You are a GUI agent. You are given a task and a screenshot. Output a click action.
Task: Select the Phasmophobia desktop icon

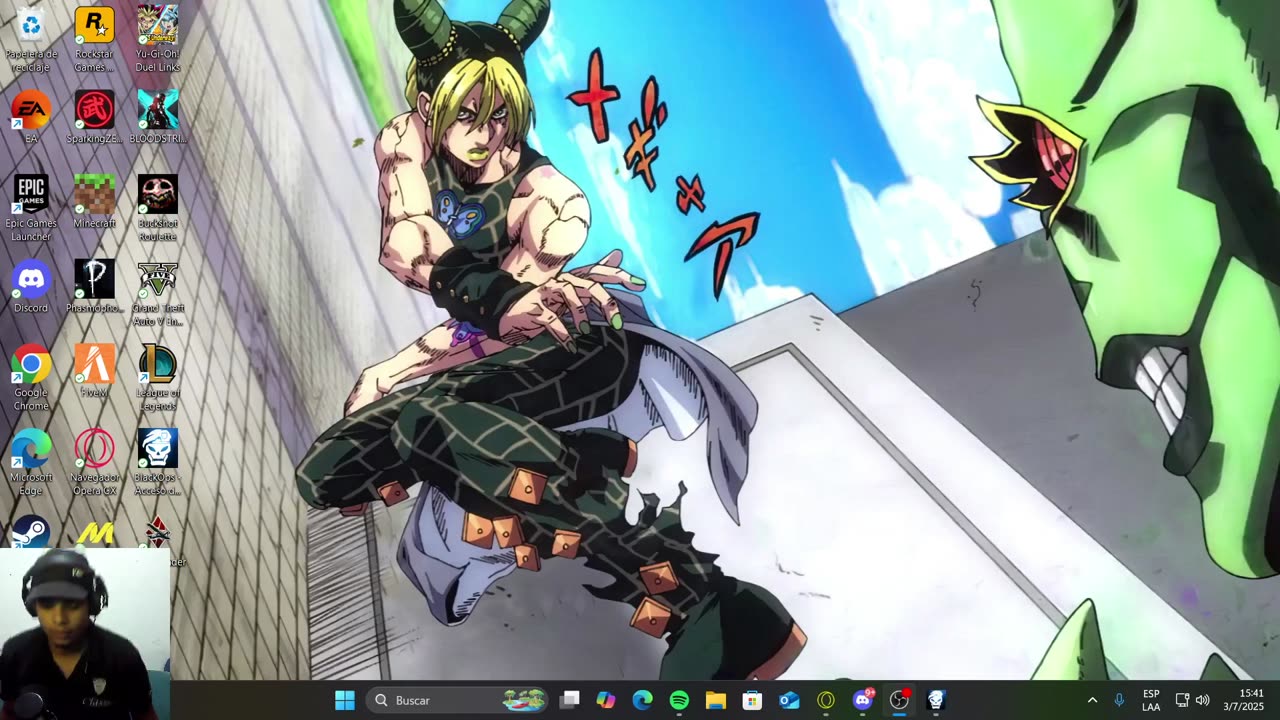[94, 287]
